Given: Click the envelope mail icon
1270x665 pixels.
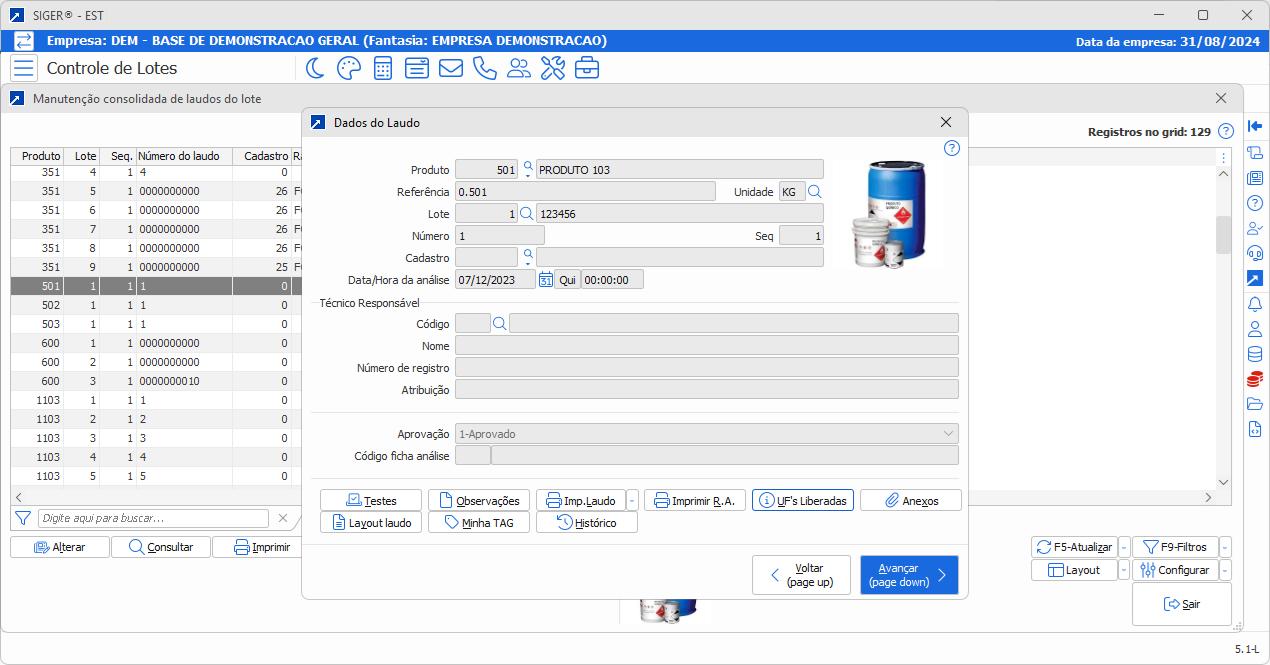Looking at the screenshot, I should coord(450,68).
